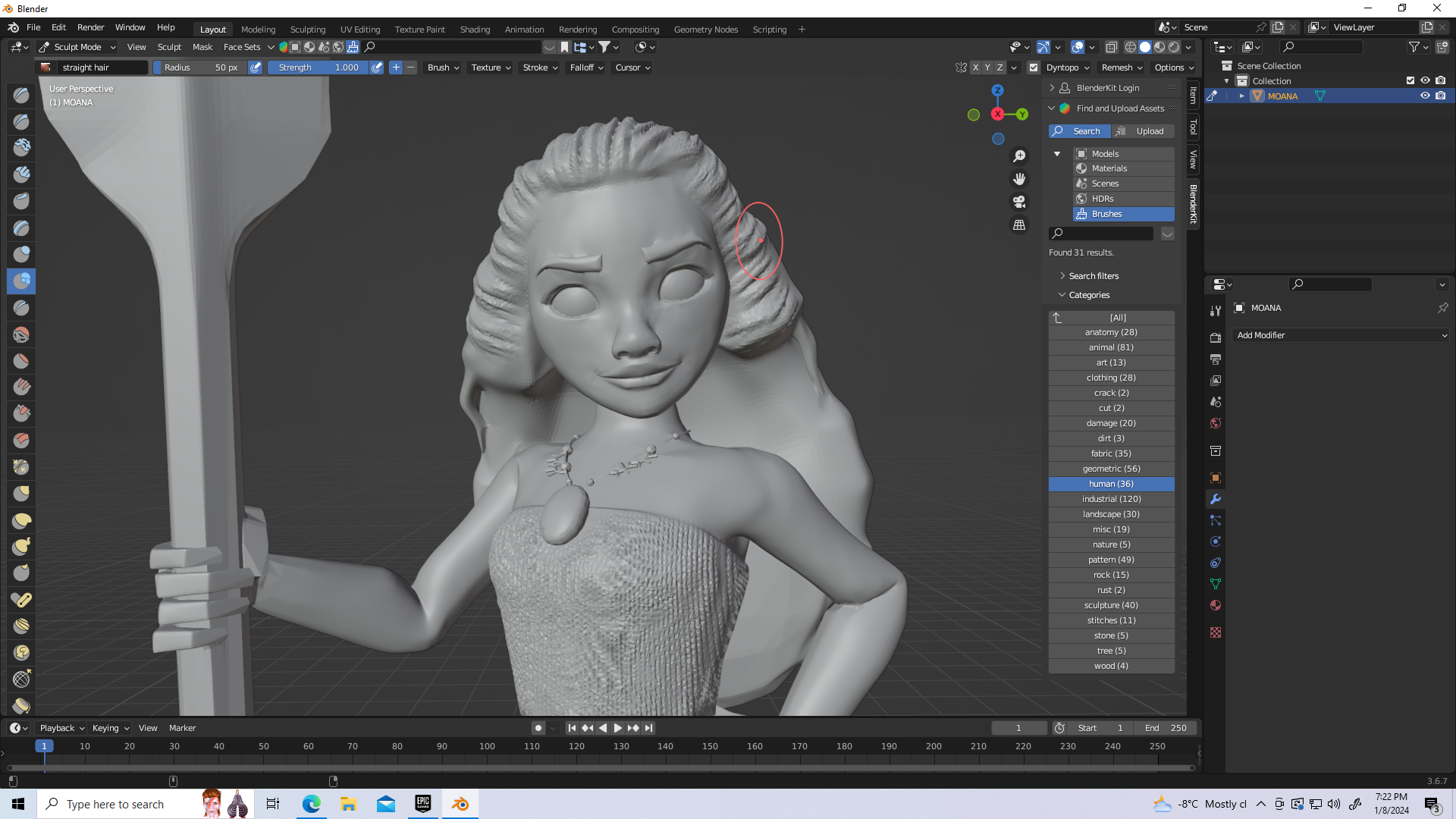
Task: Select the Elastic Deform brush tool
Action: pyautogui.click(x=21, y=520)
